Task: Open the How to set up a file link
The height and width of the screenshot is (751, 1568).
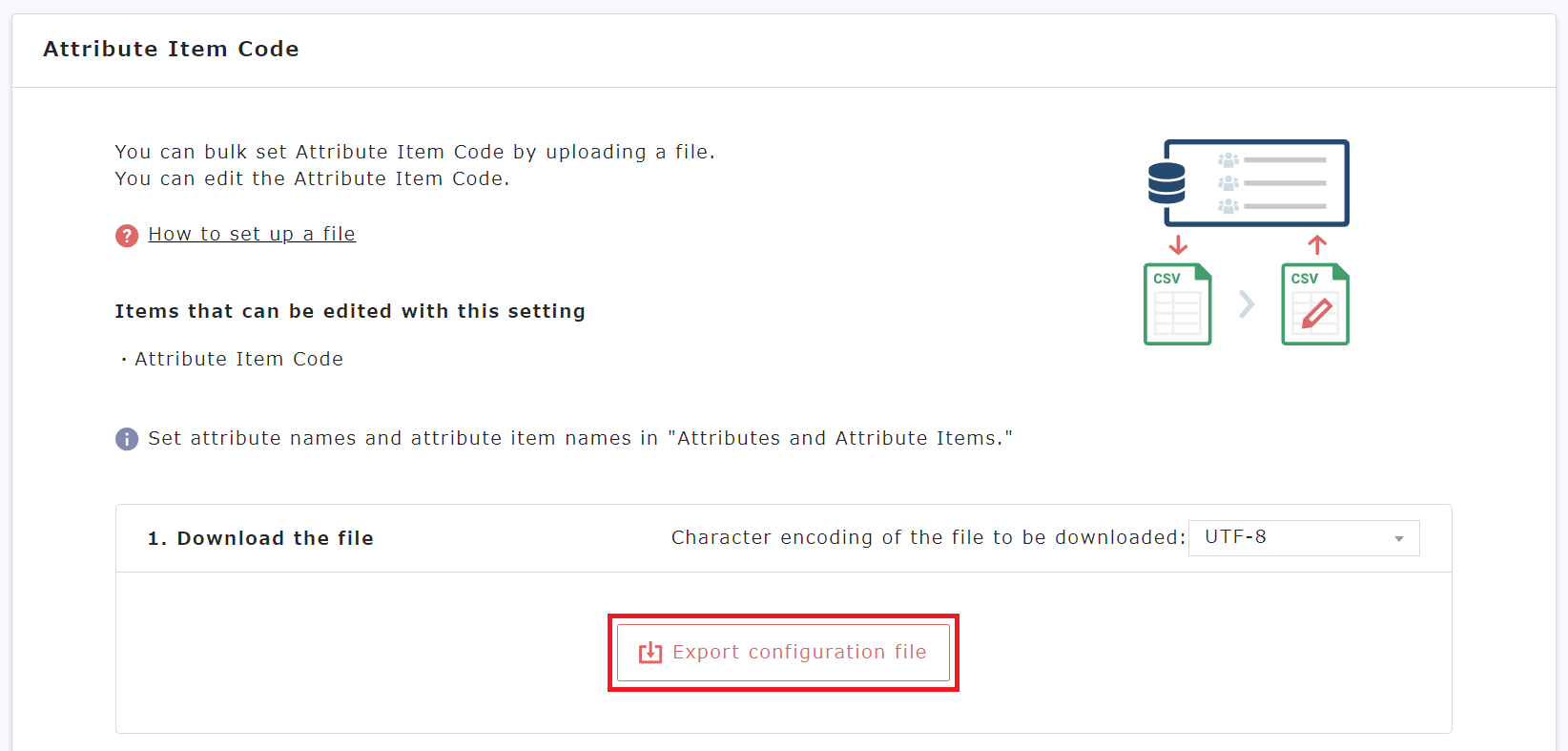Action: pyautogui.click(x=252, y=235)
